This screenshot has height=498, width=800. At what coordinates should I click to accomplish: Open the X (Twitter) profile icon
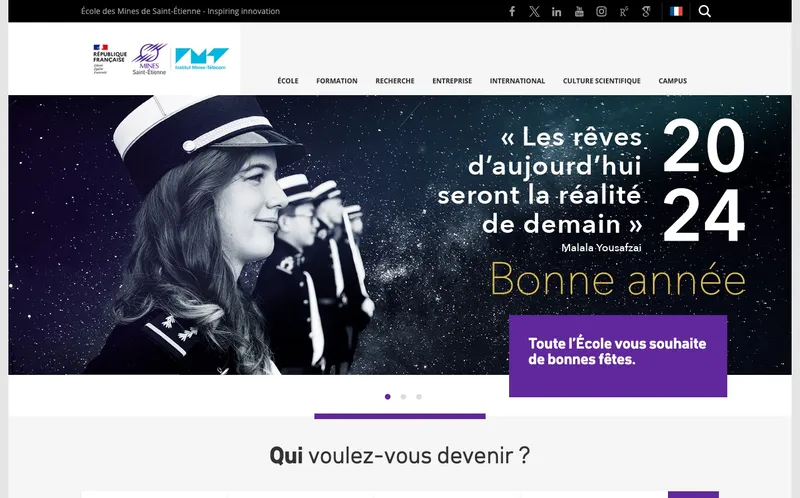[x=534, y=11]
